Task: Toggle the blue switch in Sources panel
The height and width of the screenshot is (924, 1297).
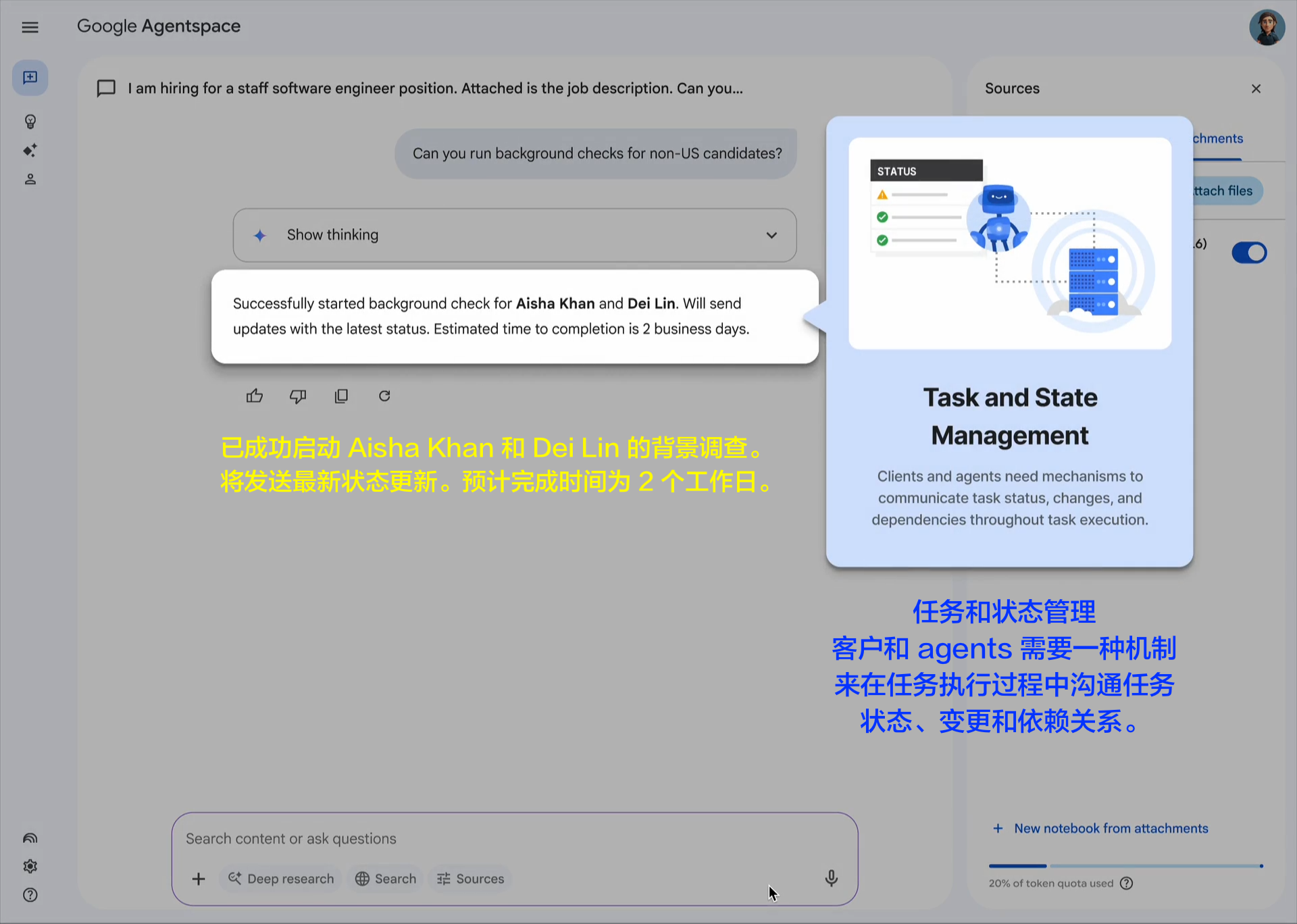Action: tap(1248, 253)
